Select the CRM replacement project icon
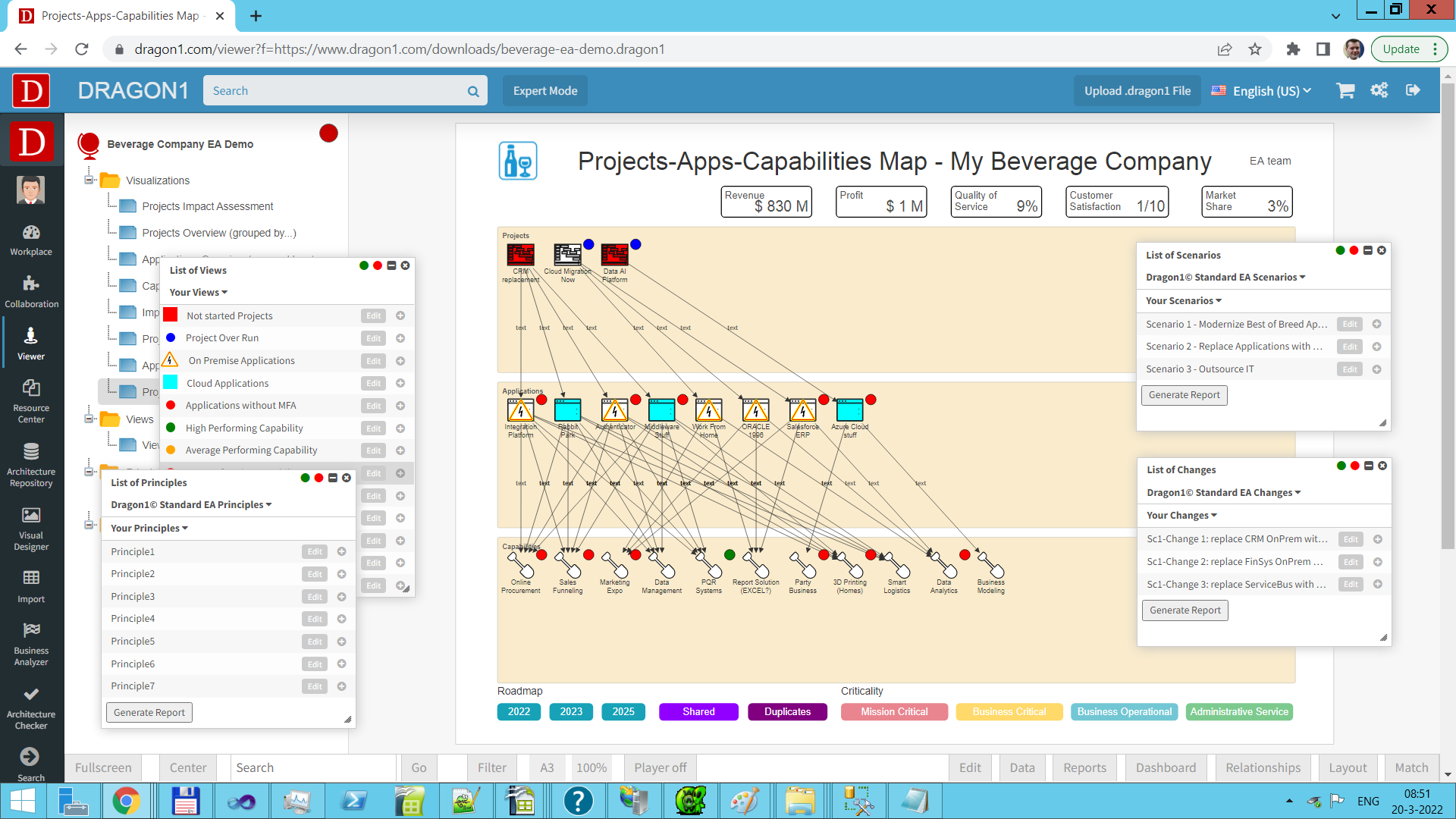The width and height of the screenshot is (1456, 819). pyautogui.click(x=520, y=255)
